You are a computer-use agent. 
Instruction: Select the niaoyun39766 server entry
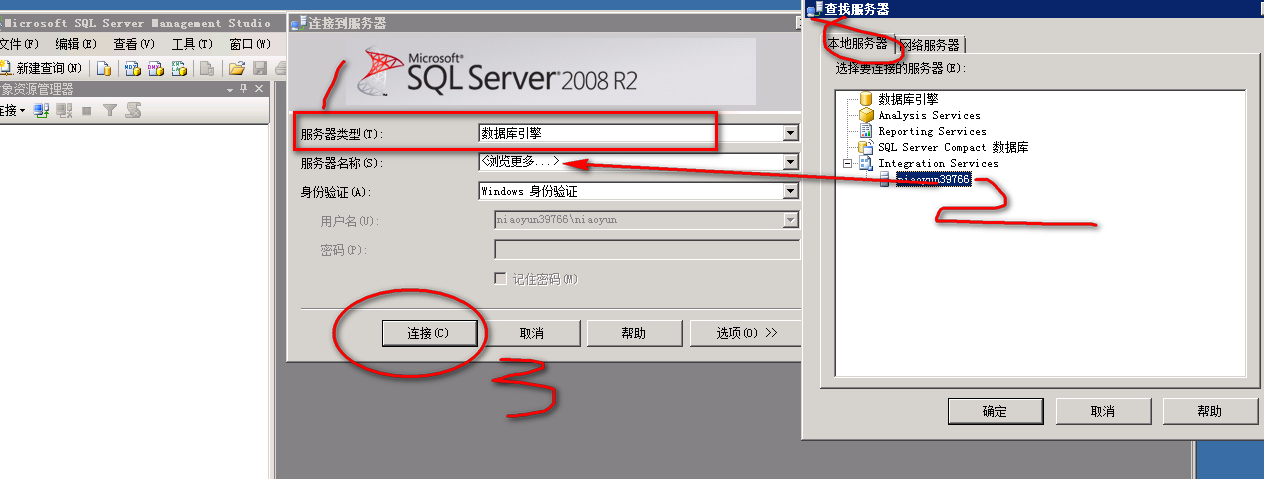pyautogui.click(x=933, y=179)
